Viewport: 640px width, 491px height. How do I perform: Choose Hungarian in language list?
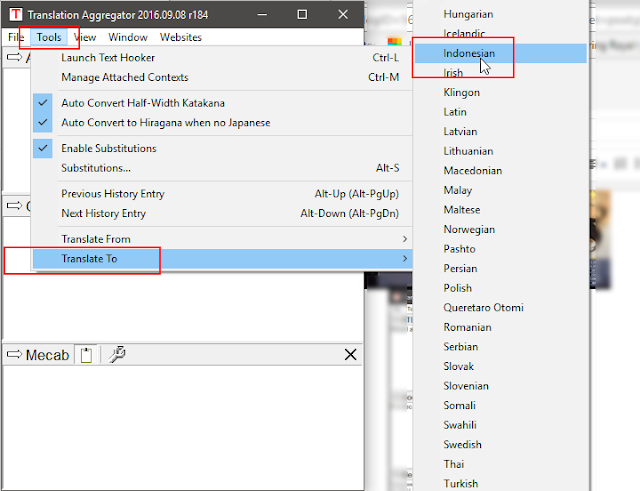[501, 14]
